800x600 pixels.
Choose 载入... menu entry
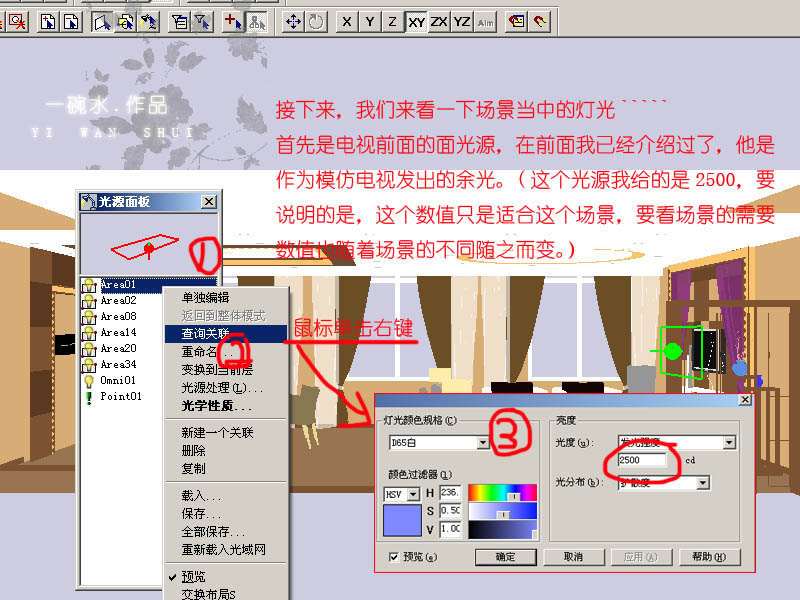[x=225, y=495]
